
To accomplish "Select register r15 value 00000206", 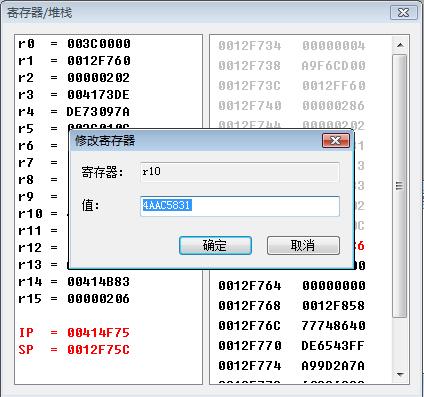I will [x=99, y=299].
